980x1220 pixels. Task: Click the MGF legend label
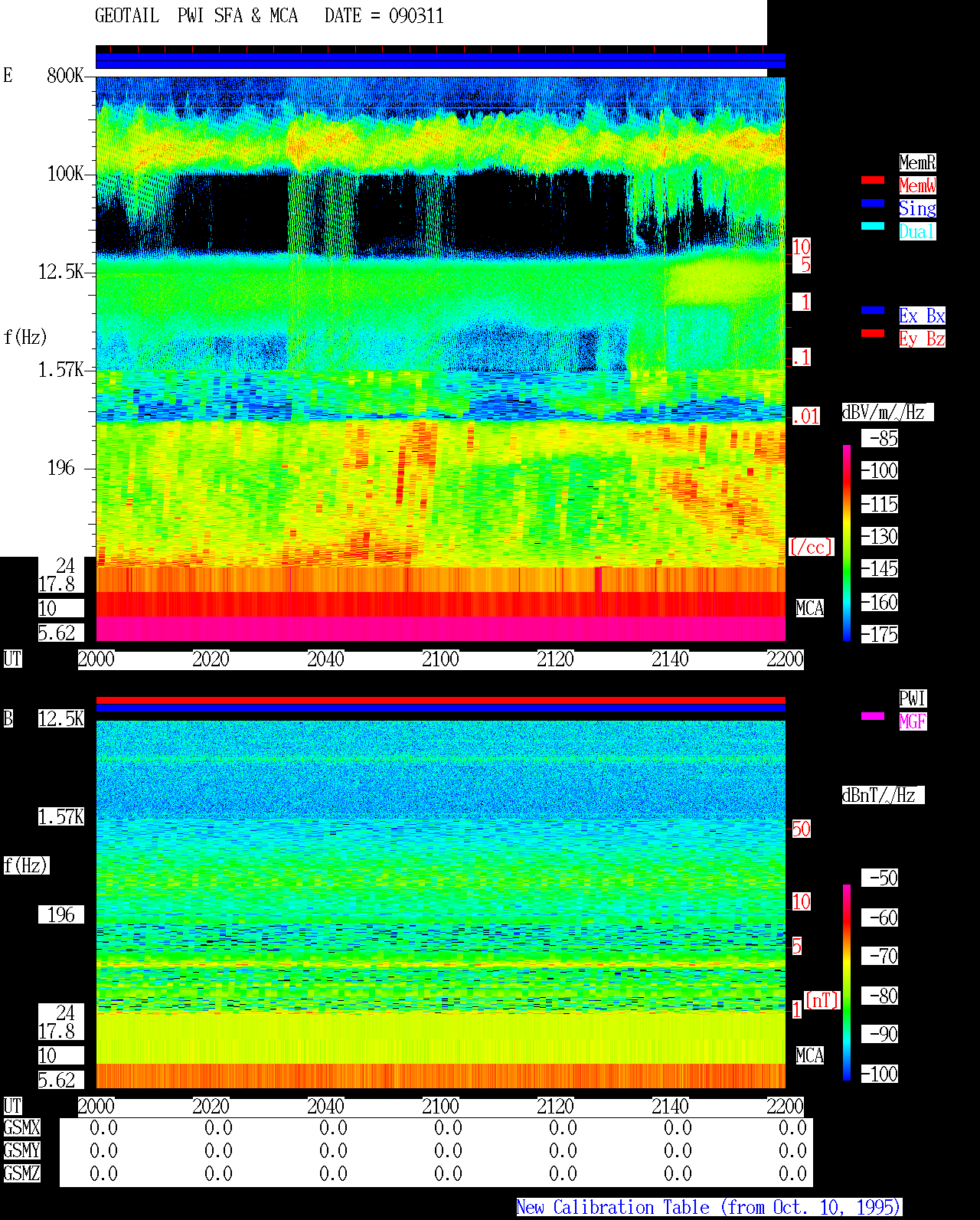[x=913, y=721]
